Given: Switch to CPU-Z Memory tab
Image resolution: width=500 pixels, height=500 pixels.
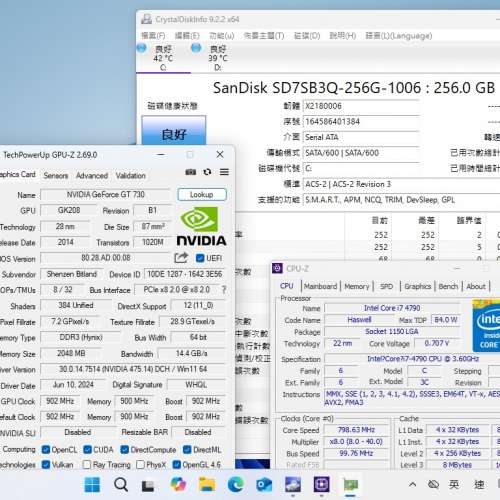Looking at the screenshot, I should (357, 286).
